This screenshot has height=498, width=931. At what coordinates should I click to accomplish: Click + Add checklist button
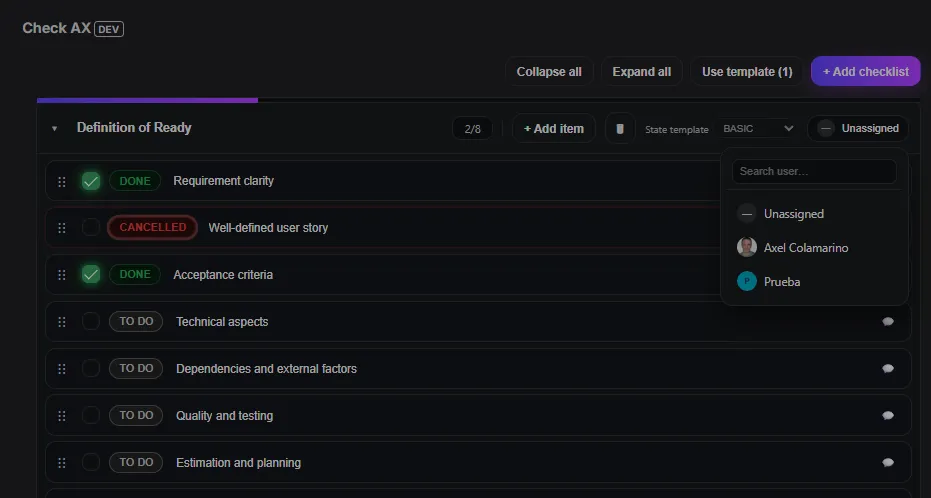click(866, 72)
